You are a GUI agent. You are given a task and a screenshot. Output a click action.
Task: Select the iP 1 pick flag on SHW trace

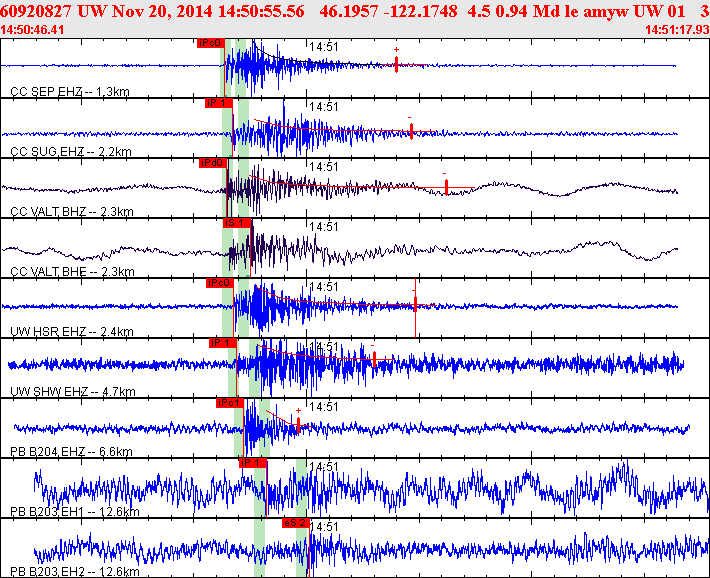222,343
